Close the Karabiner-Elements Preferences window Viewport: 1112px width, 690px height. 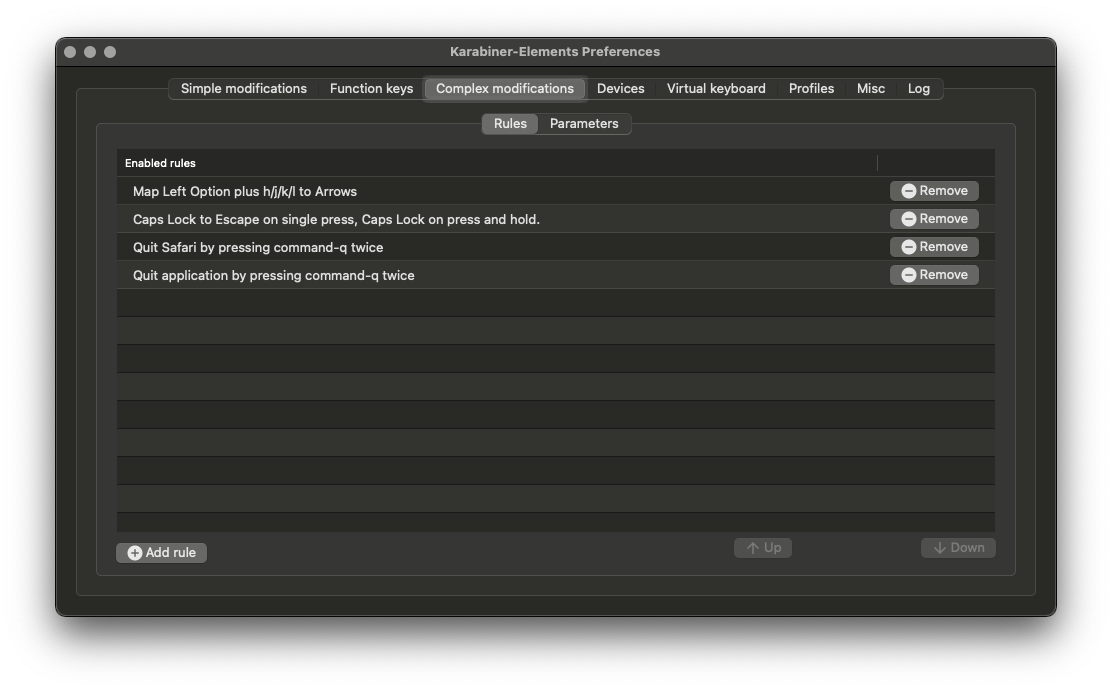(x=70, y=52)
